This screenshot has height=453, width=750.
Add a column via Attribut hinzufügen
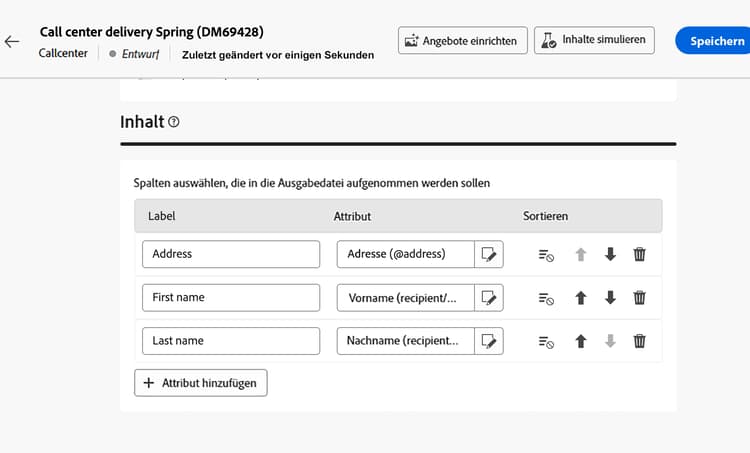pyautogui.click(x=201, y=383)
